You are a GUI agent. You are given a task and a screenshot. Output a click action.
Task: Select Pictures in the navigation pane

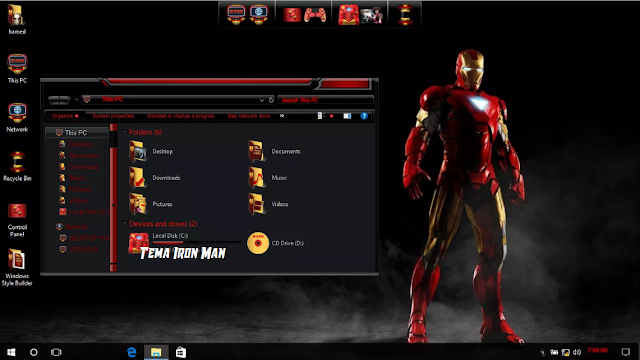coord(80,189)
